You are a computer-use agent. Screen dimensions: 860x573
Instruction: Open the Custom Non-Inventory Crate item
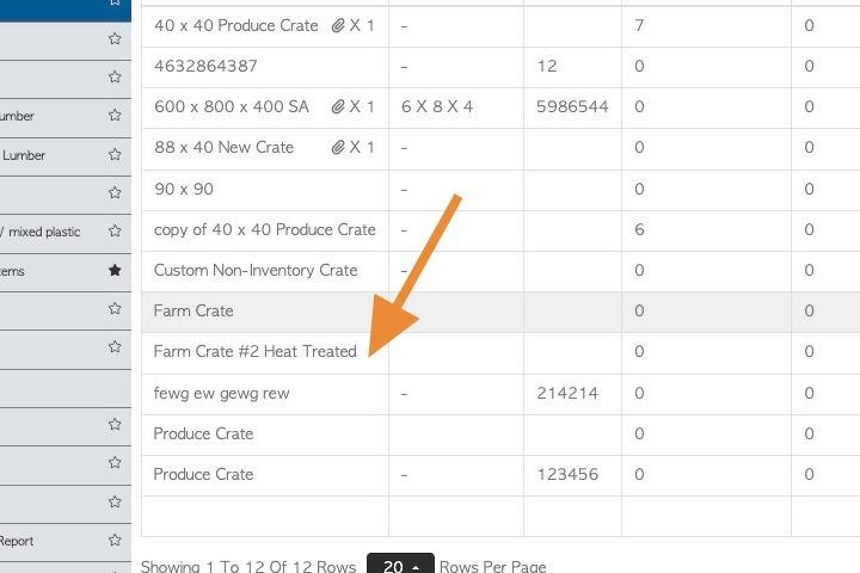(256, 270)
